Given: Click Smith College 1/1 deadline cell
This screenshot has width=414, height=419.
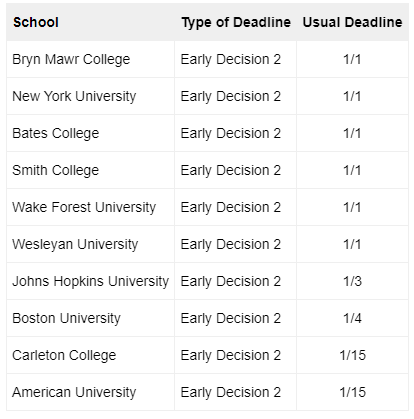Looking at the screenshot, I should (x=352, y=170).
